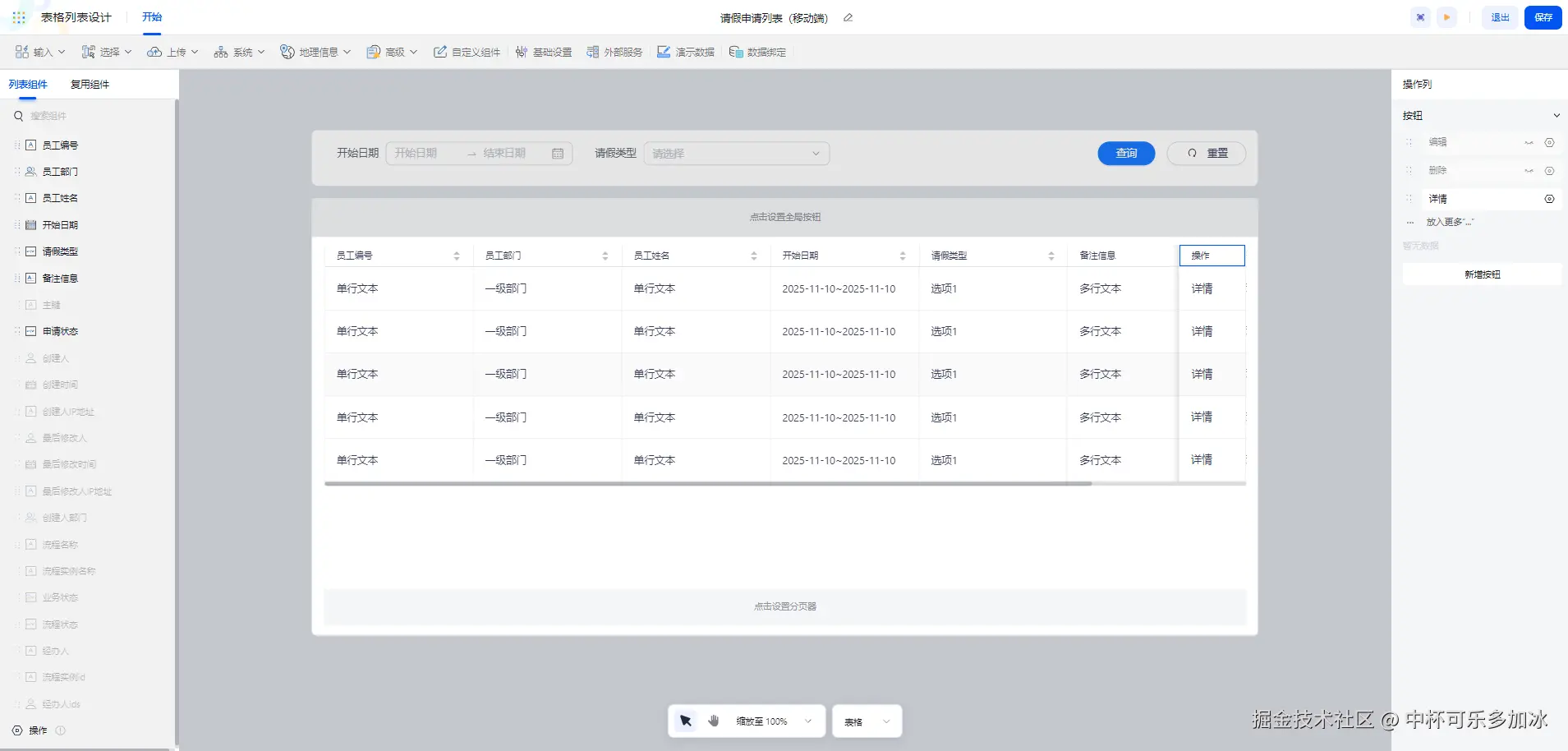Open the 请假类型 请选择 dropdown
Viewport: 1568px width, 751px height.
(736, 154)
